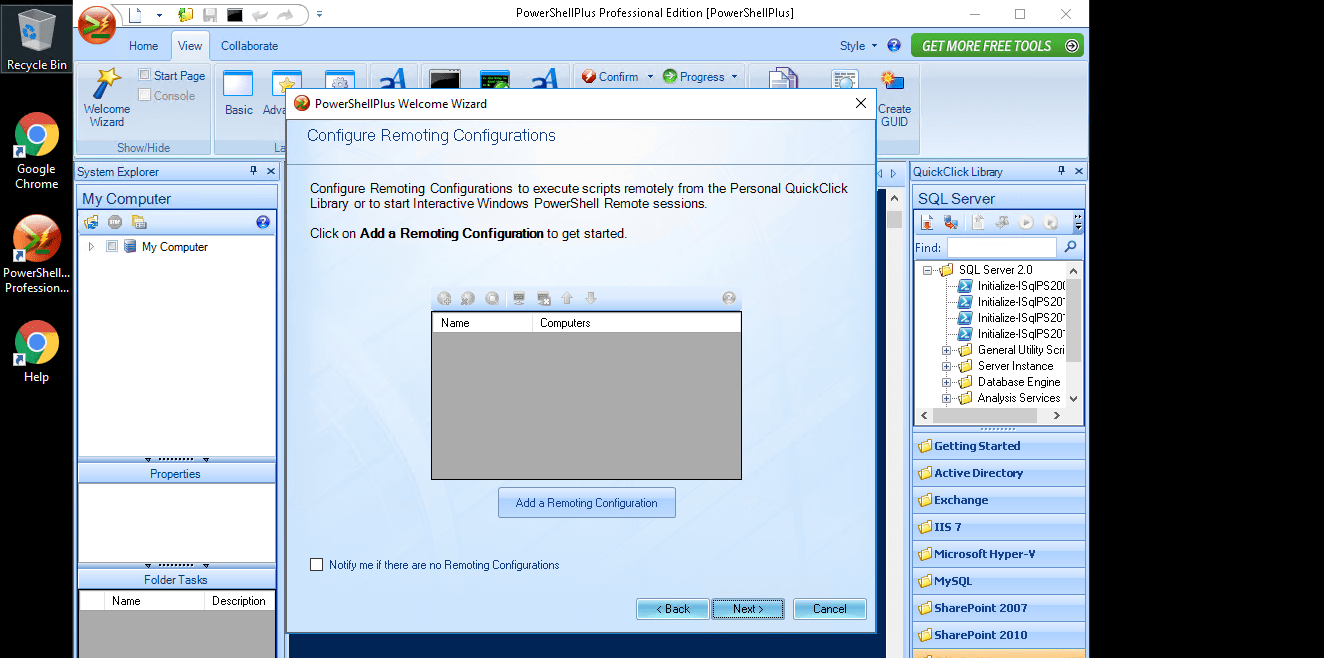This screenshot has height=658, width=1324.
Task: Click the download script icon in QuickClick Library
Action: (x=927, y=222)
